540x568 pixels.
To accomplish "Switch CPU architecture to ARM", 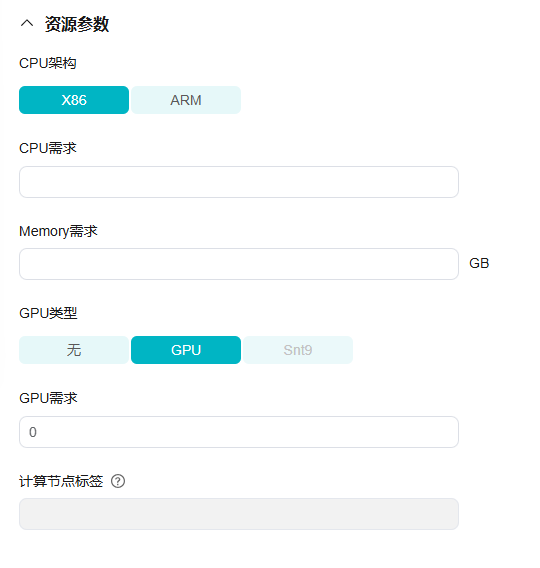I will [186, 100].
